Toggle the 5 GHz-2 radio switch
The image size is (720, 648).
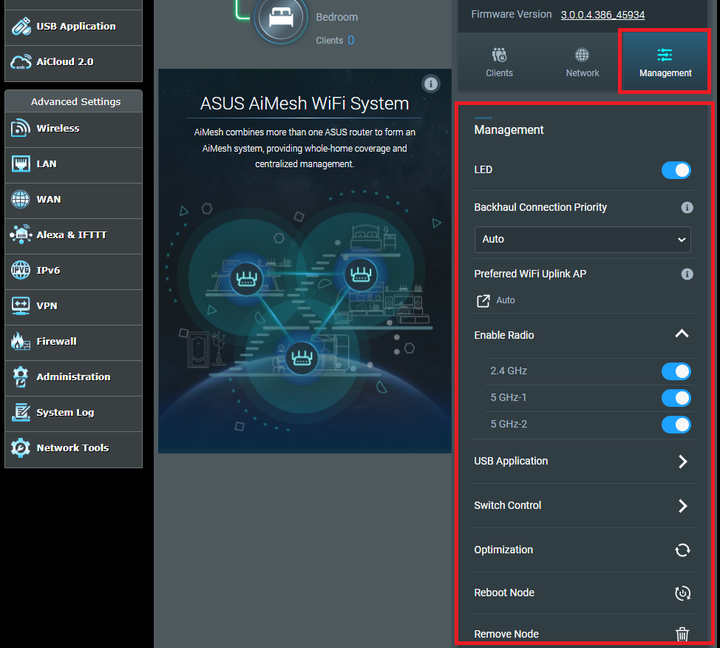click(x=676, y=424)
